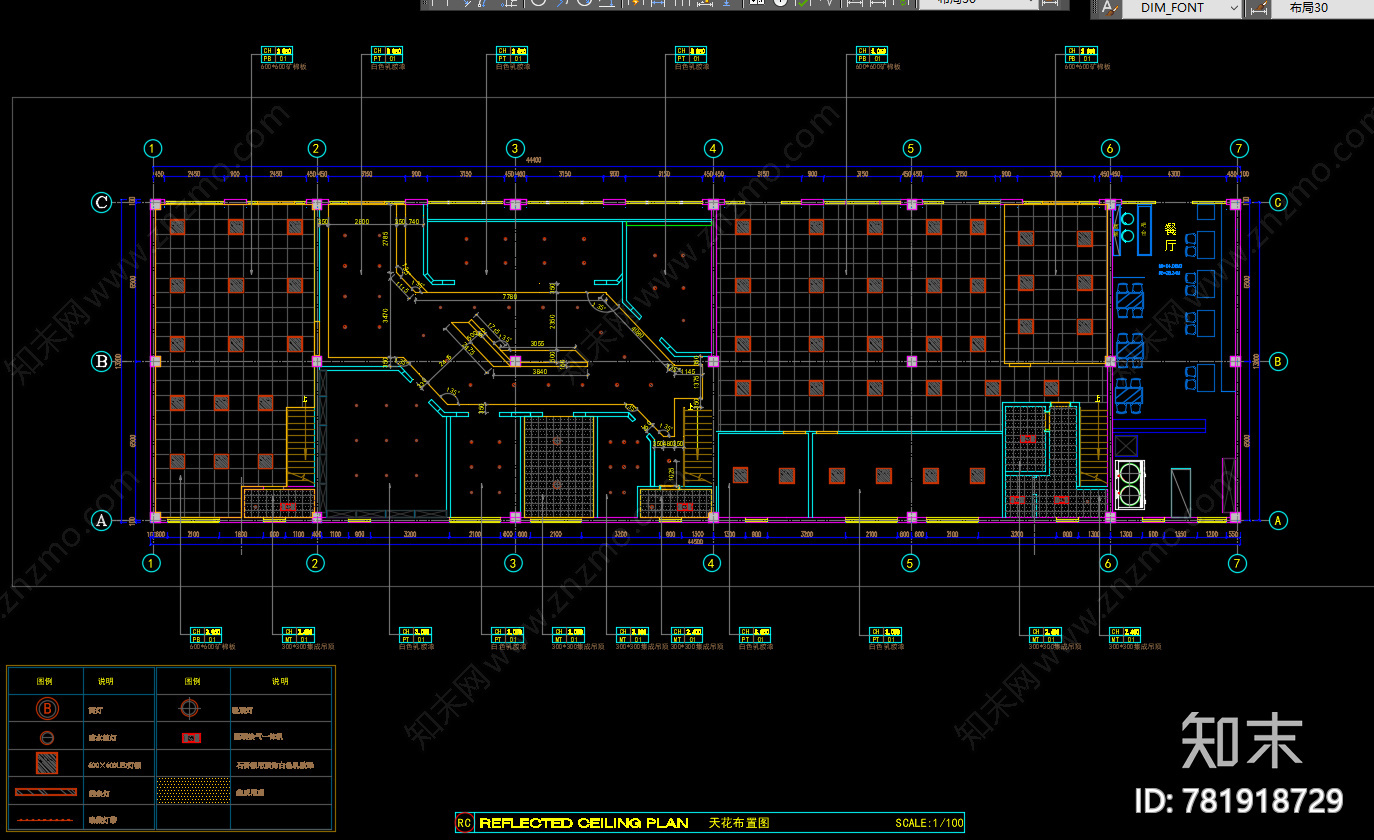1374x840 pixels.
Task: Select grid bubble 7 above the plan
Action: tap(1238, 148)
